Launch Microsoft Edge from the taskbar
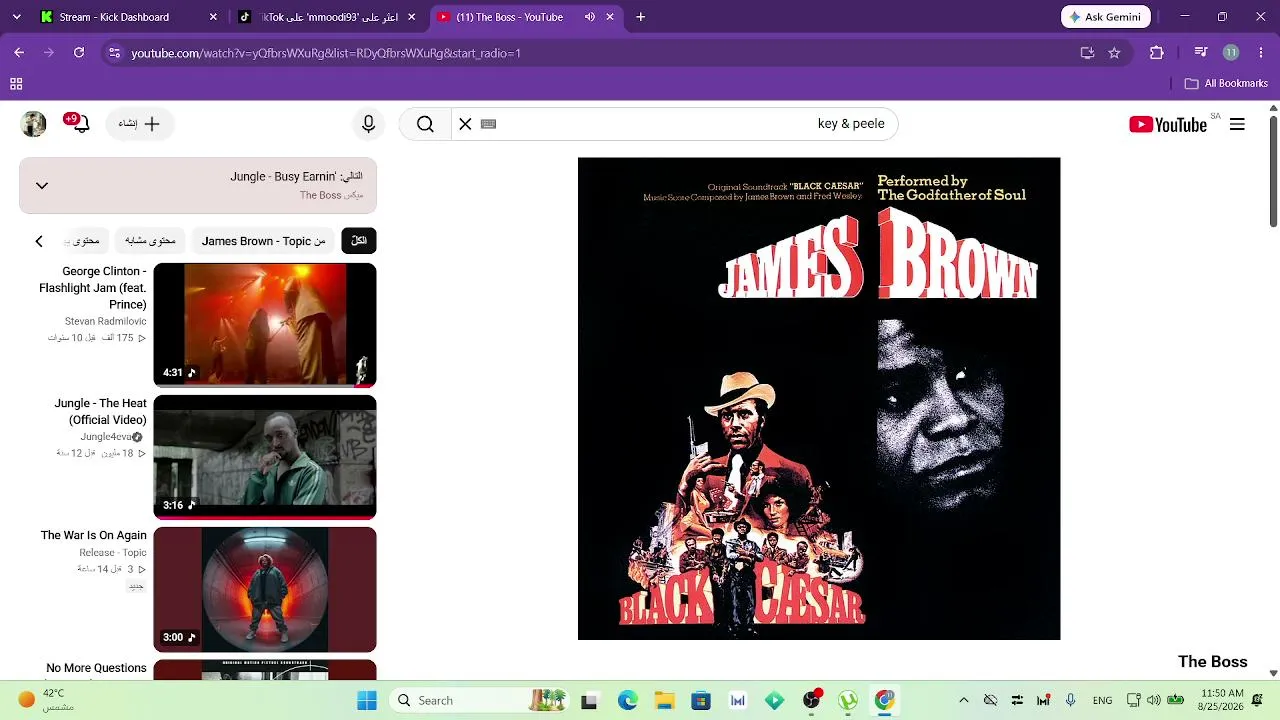 (627, 700)
